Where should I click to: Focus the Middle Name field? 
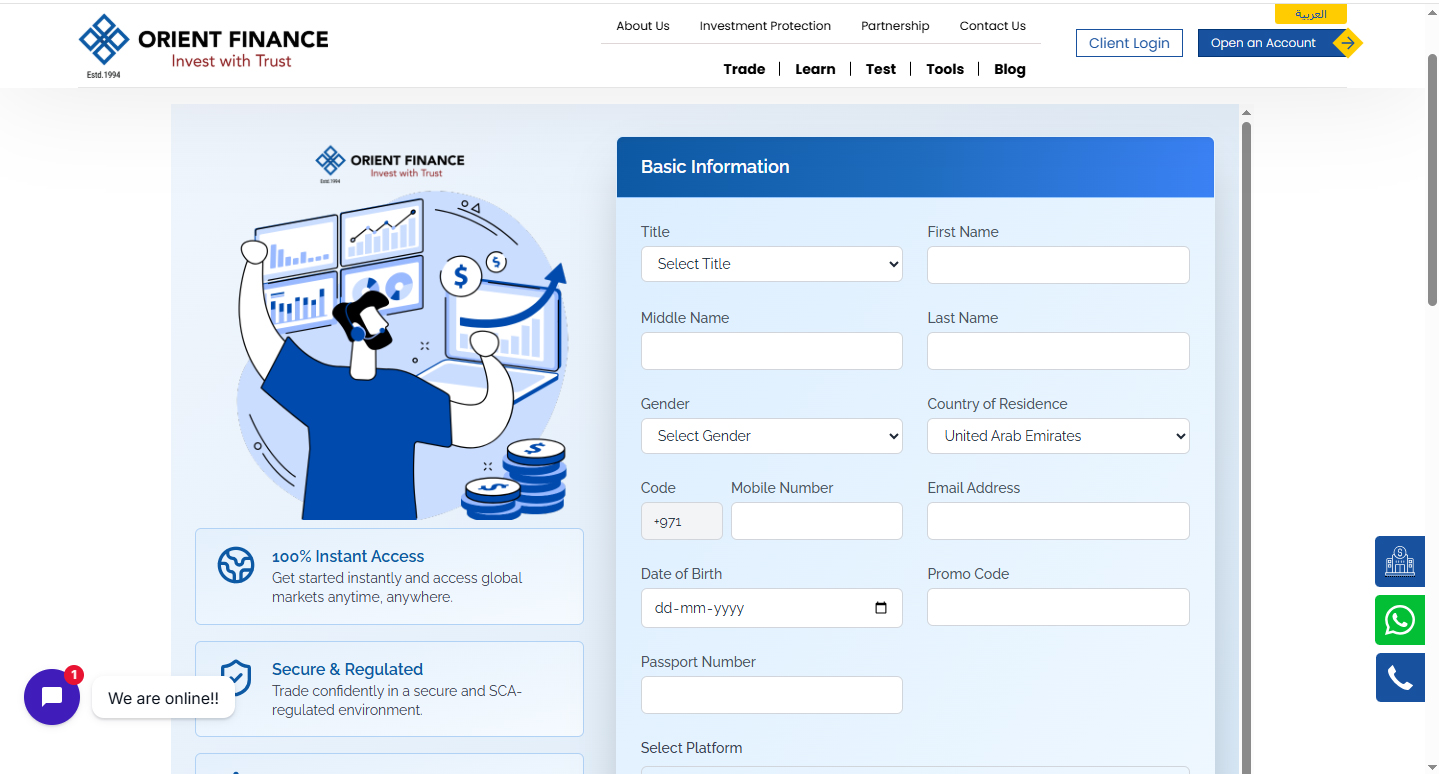(772, 351)
